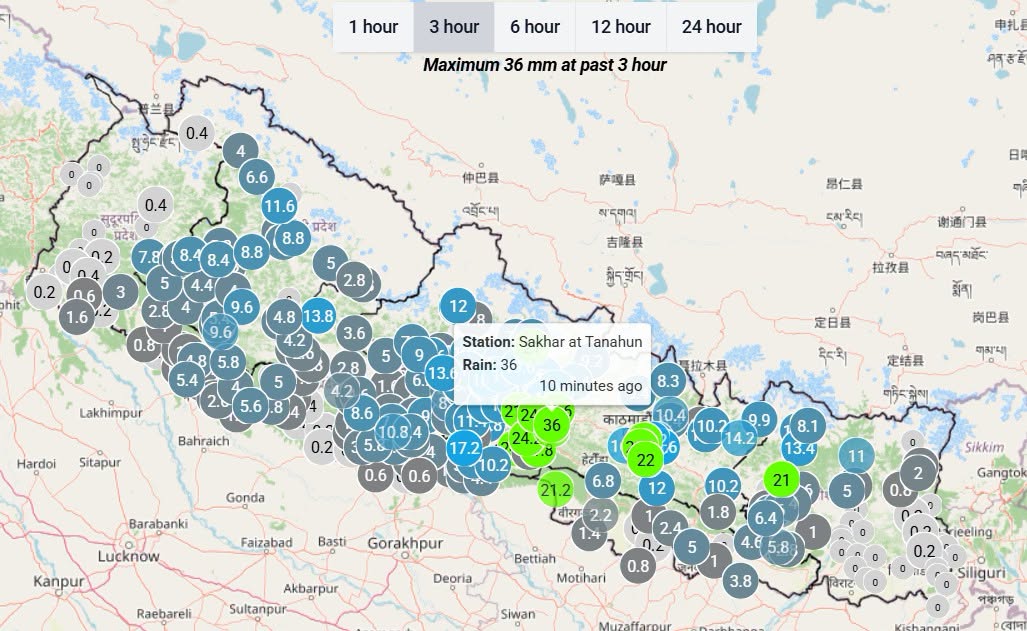Open the 10.8 station marker
Screen dimensions: 1027x631
[x=392, y=431]
